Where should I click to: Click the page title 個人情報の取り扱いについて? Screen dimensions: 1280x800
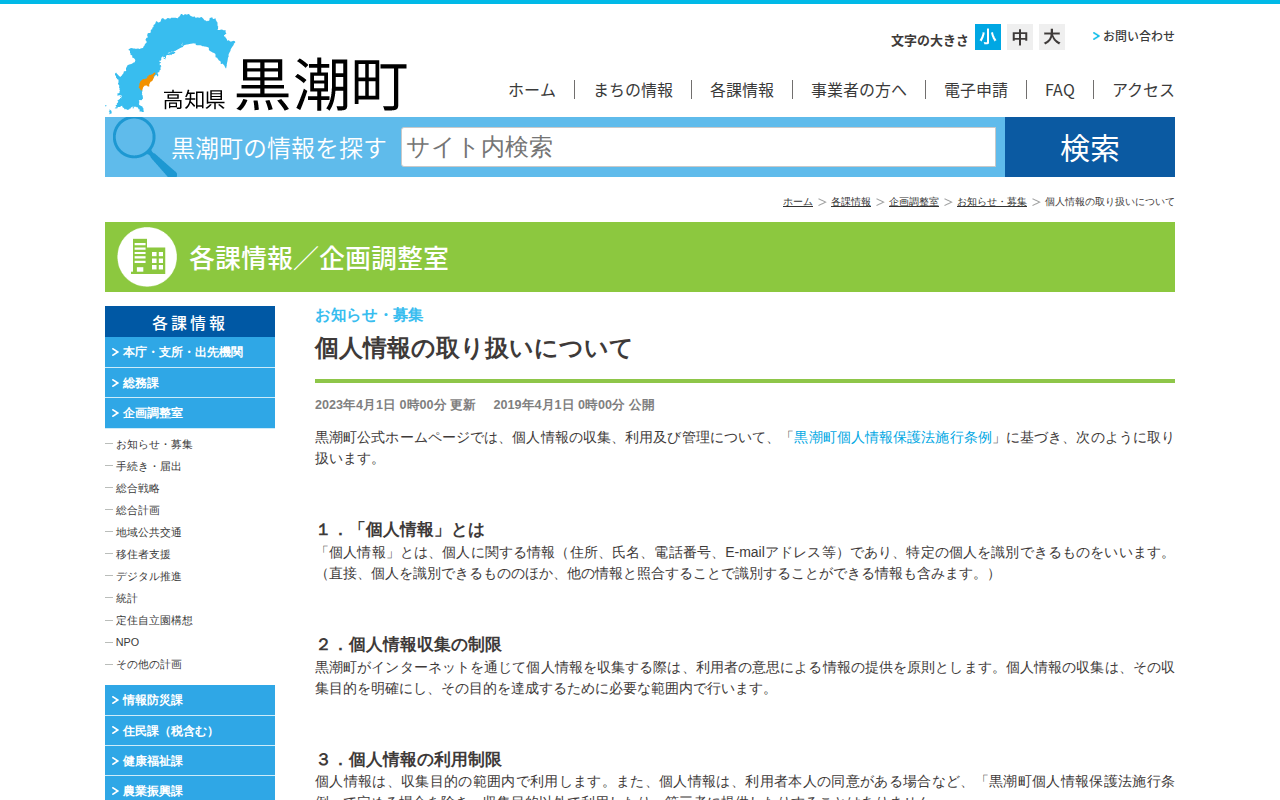point(474,349)
